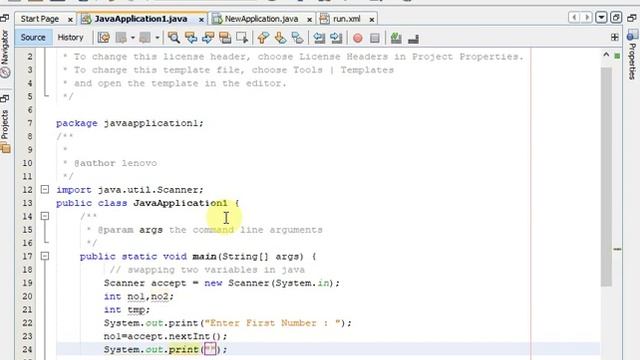Toggle Highlight Search icon
The height and width of the screenshot is (360, 640).
point(225,38)
